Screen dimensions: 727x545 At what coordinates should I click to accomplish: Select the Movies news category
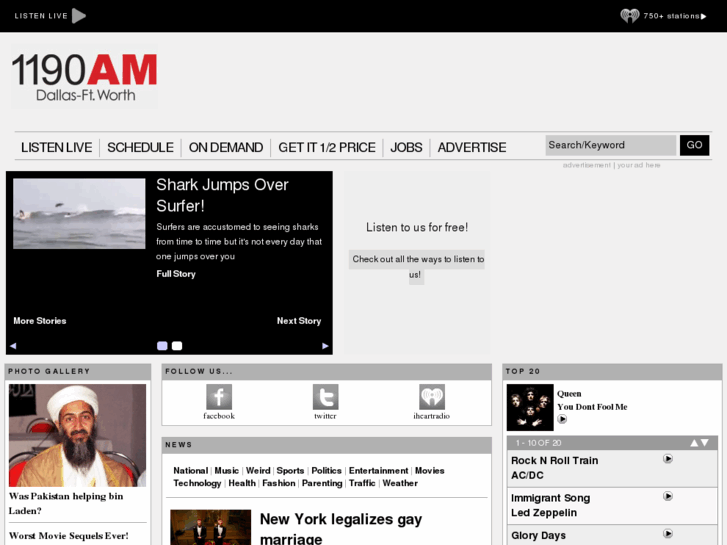click(430, 470)
